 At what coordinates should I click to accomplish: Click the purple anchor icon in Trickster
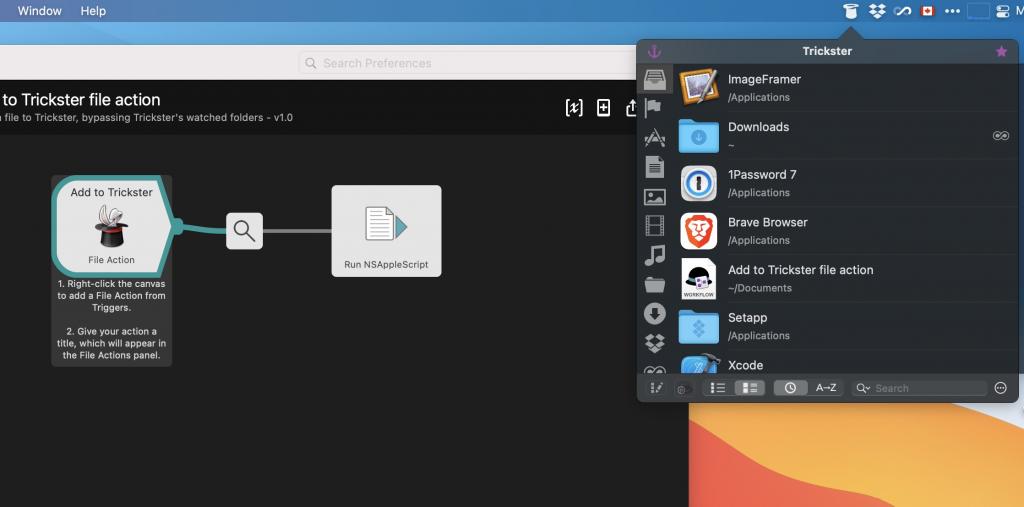click(x=655, y=51)
